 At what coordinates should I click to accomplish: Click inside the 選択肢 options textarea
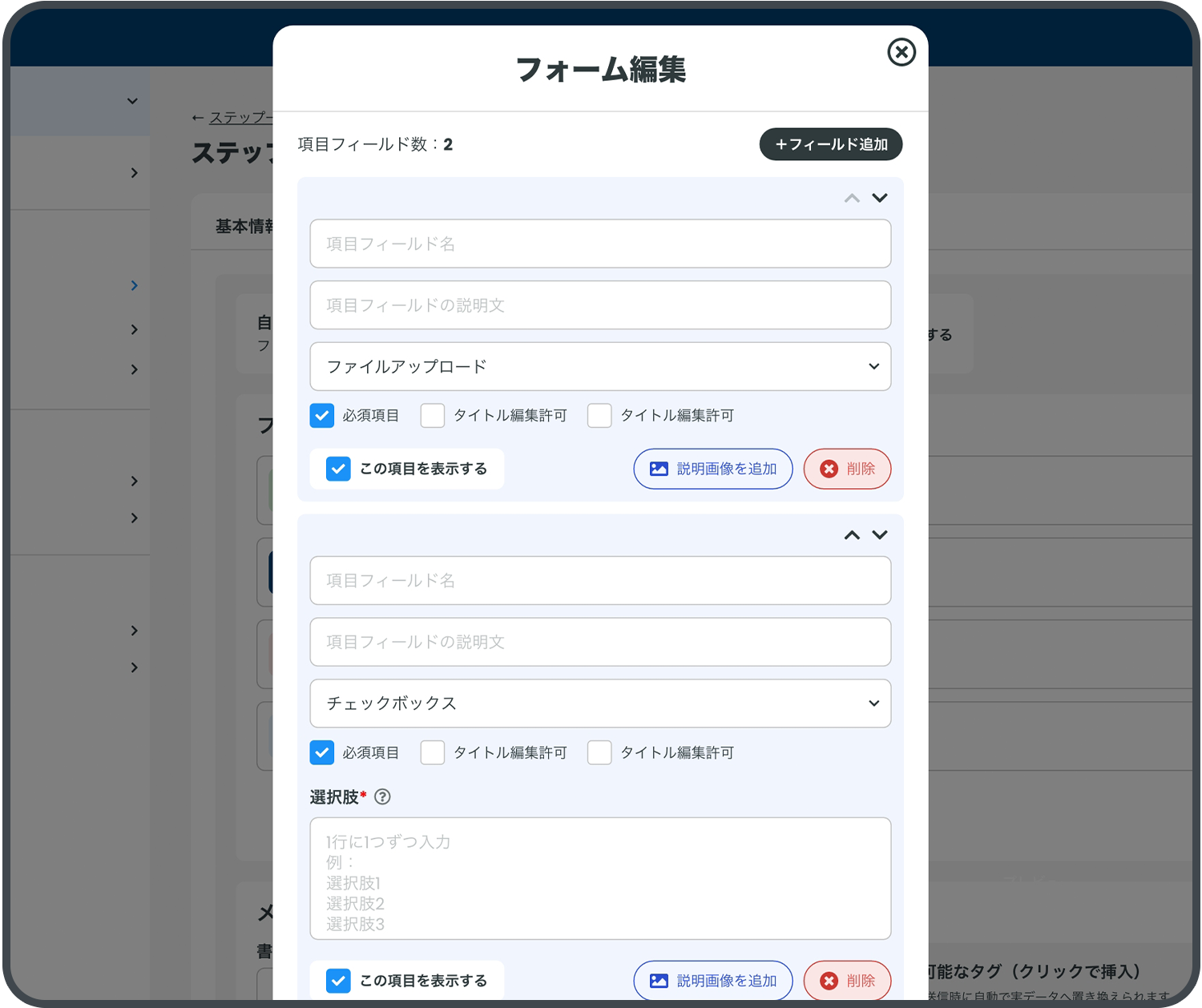[x=600, y=877]
